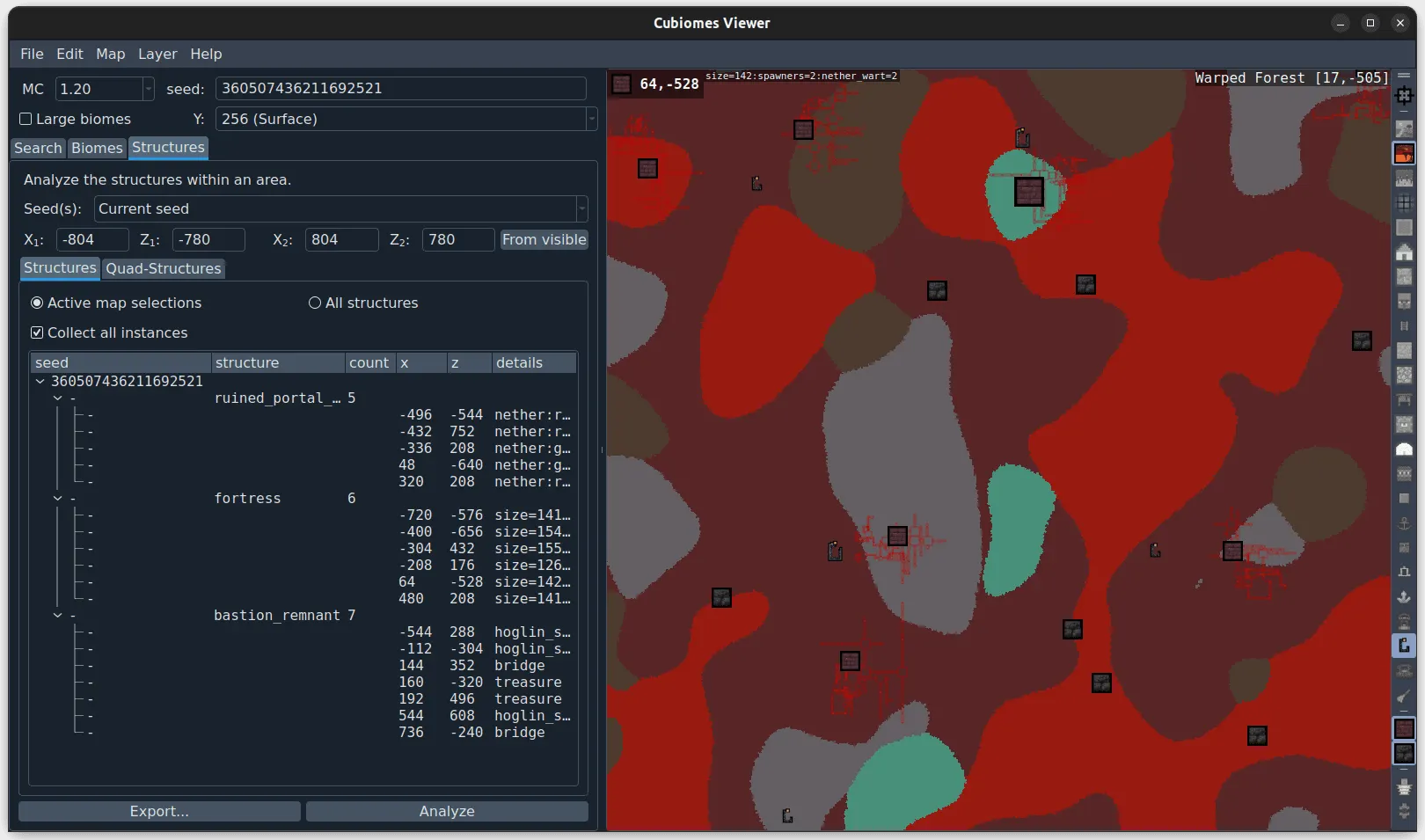The width and height of the screenshot is (1425, 840).
Task: Toggle the shipwreck anchor icon
Action: click(x=1404, y=523)
